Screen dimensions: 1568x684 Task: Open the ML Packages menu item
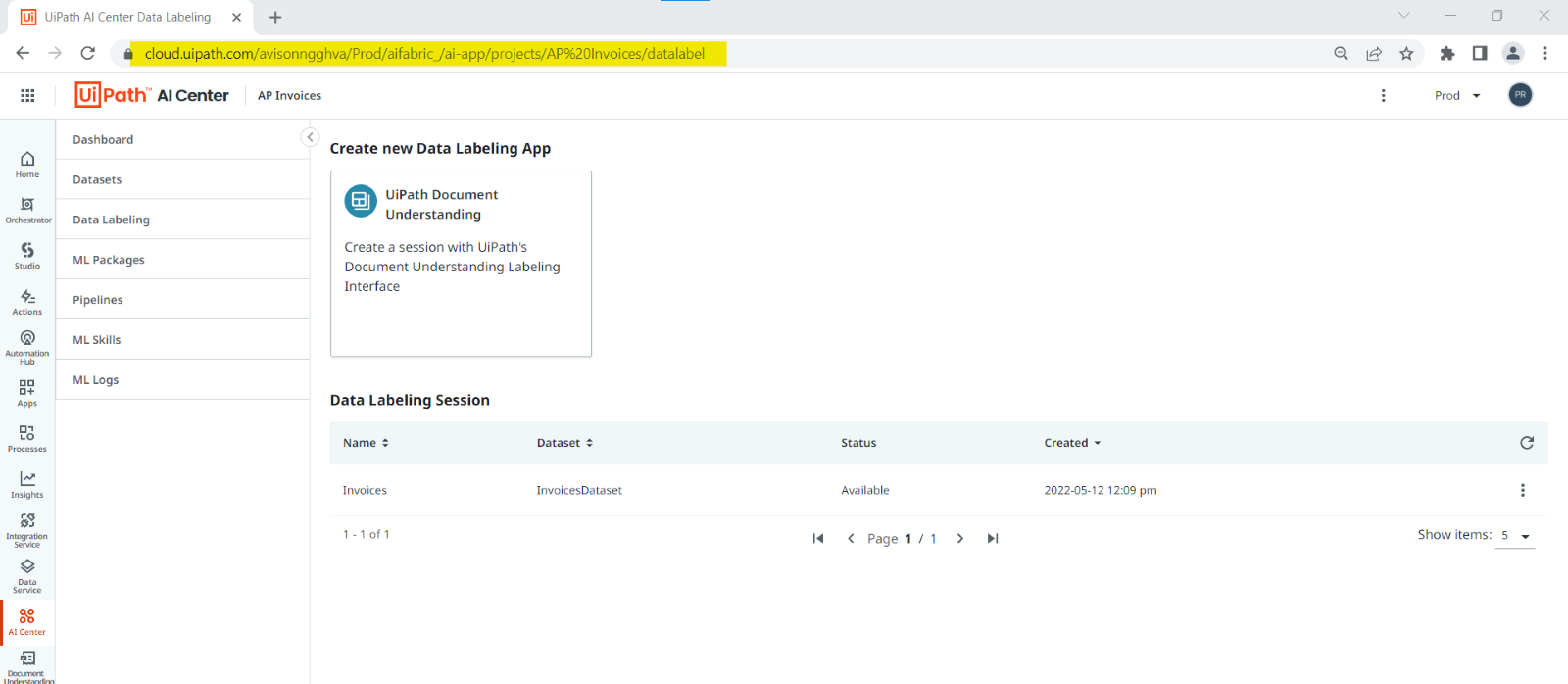[183, 260]
